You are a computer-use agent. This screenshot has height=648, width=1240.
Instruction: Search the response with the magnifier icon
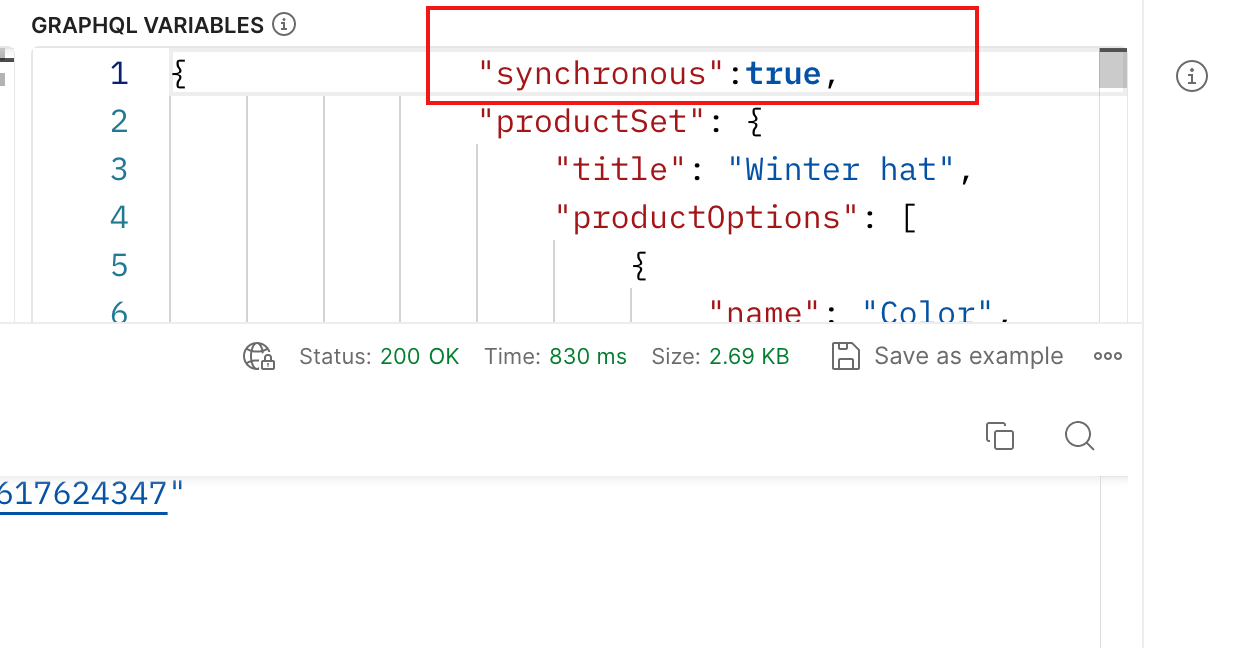1080,436
